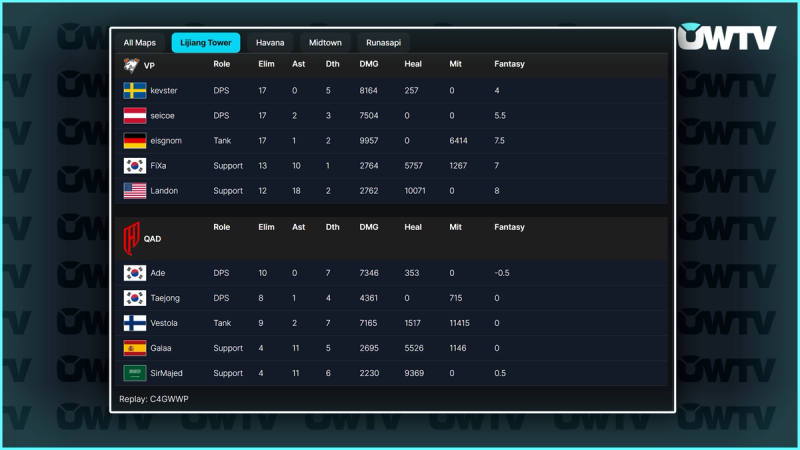Click Ade's fantasy score -0.5
Image resolution: width=800 pixels, height=450 pixels.
[x=502, y=273]
